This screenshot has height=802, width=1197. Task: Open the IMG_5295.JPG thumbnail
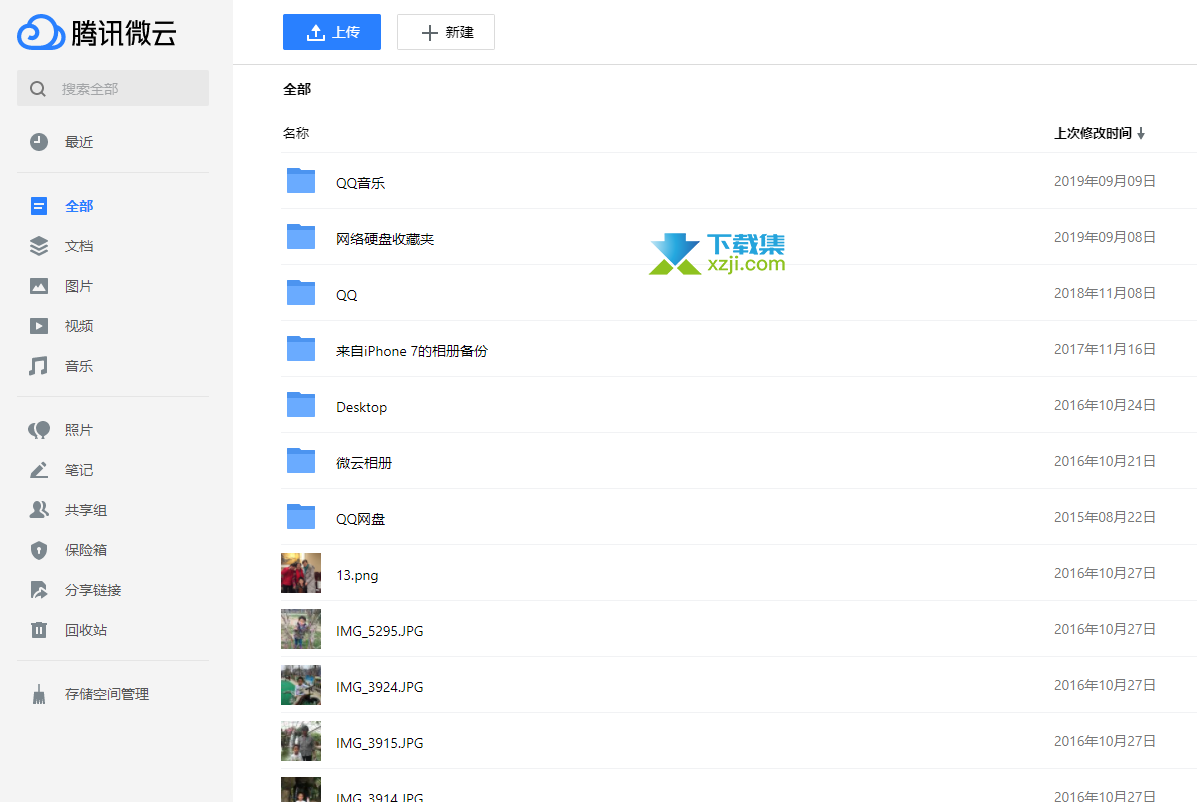(x=301, y=629)
